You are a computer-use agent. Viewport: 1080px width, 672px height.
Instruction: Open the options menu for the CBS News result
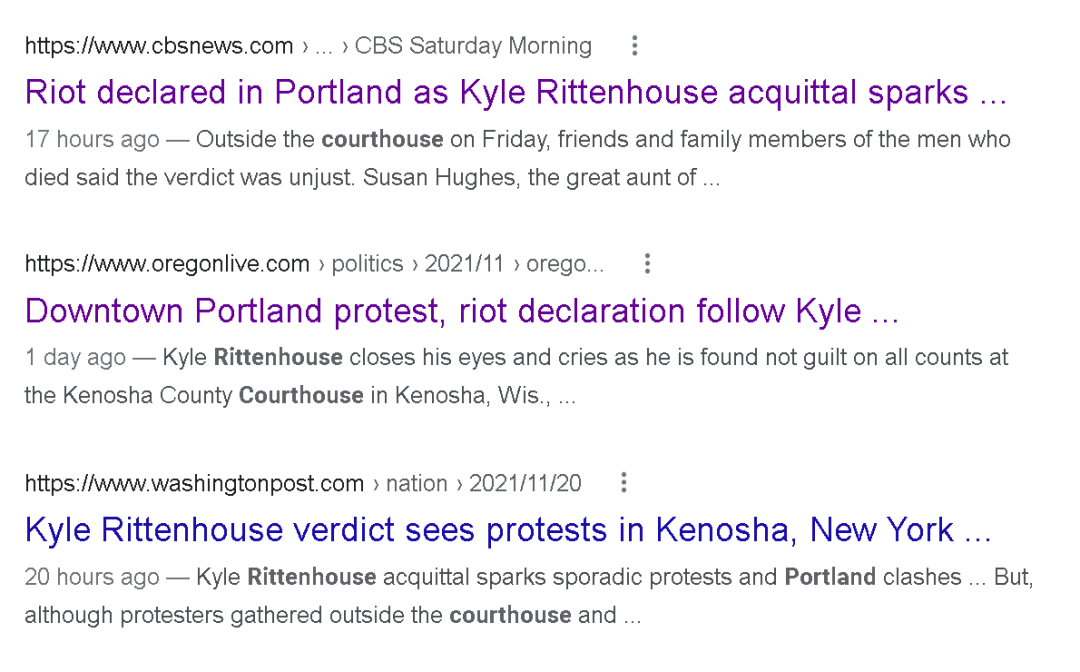(x=634, y=46)
